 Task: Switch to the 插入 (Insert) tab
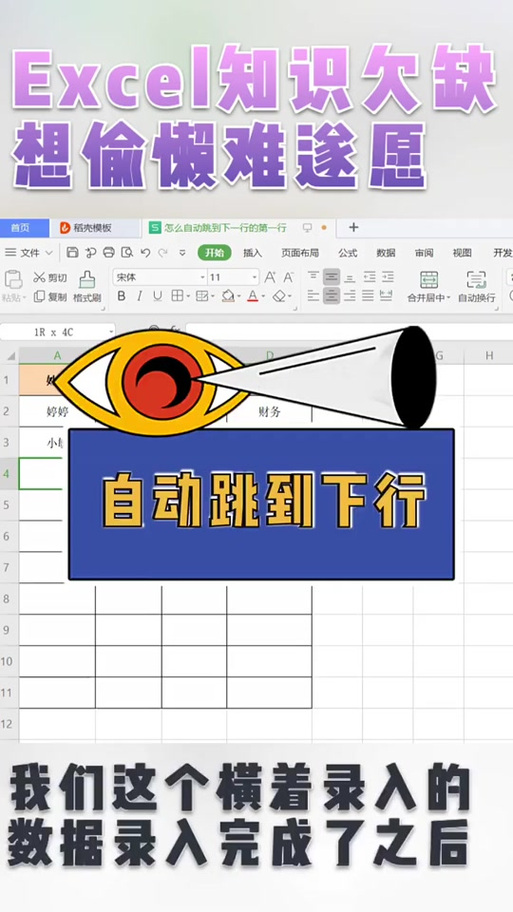click(252, 252)
